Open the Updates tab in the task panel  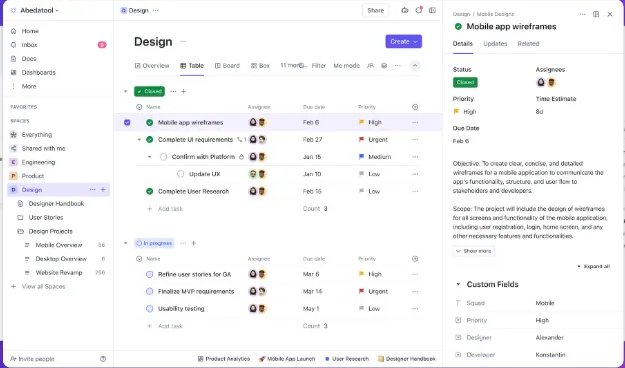pos(495,44)
